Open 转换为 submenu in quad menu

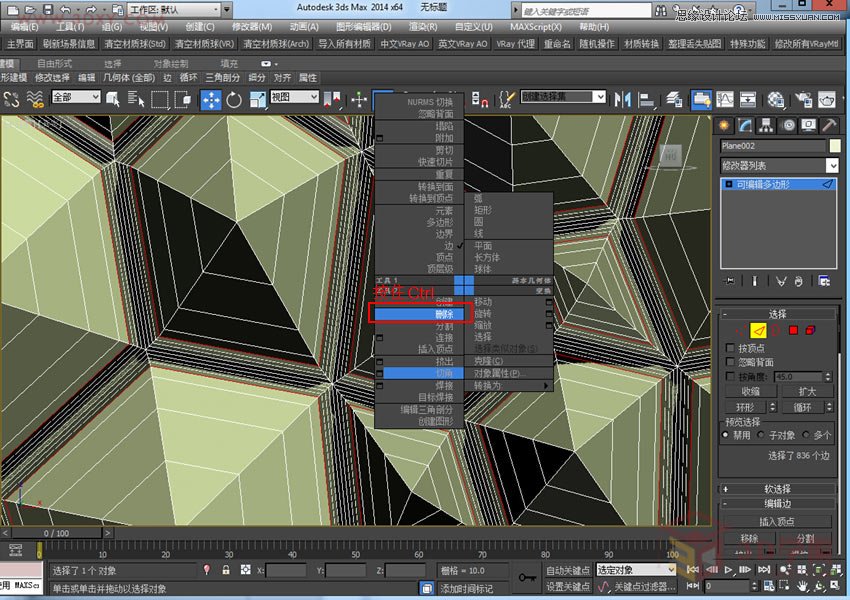[x=509, y=385]
